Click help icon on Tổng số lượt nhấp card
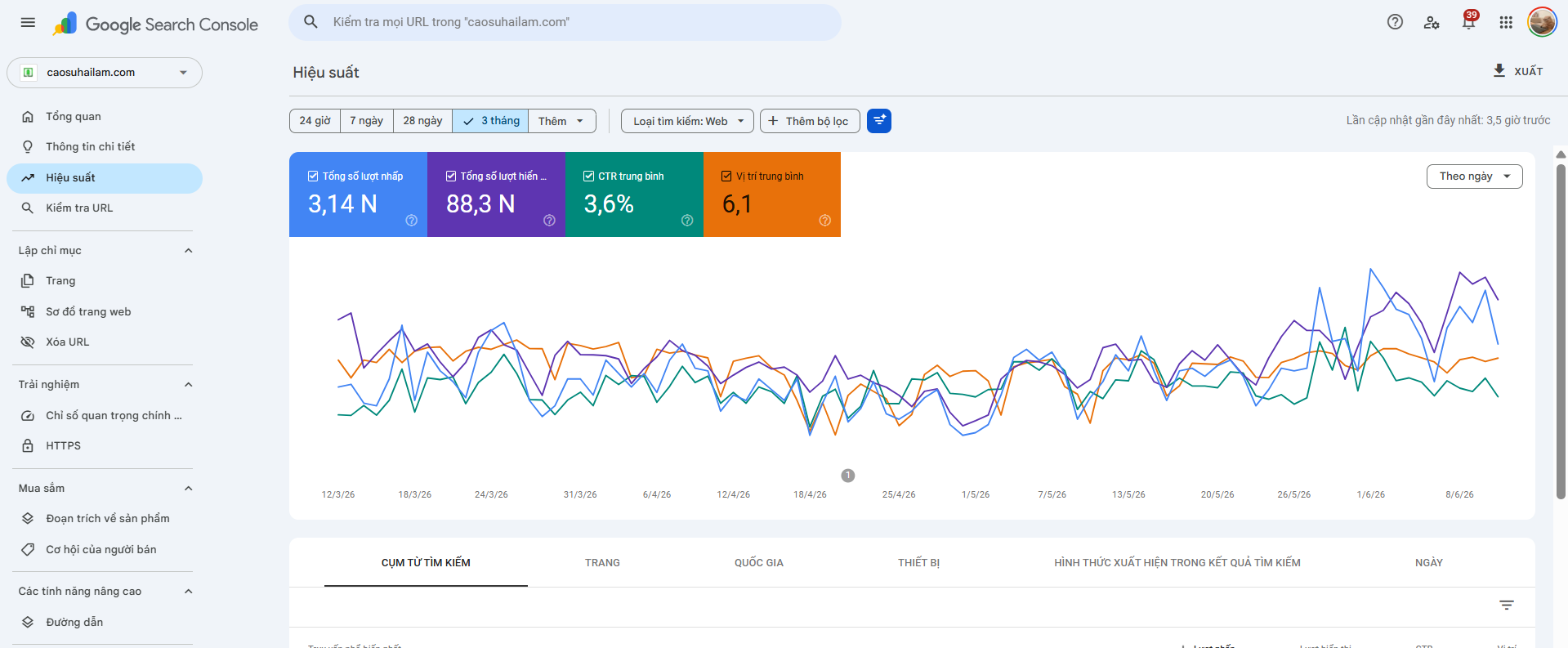1568x648 pixels. click(412, 220)
